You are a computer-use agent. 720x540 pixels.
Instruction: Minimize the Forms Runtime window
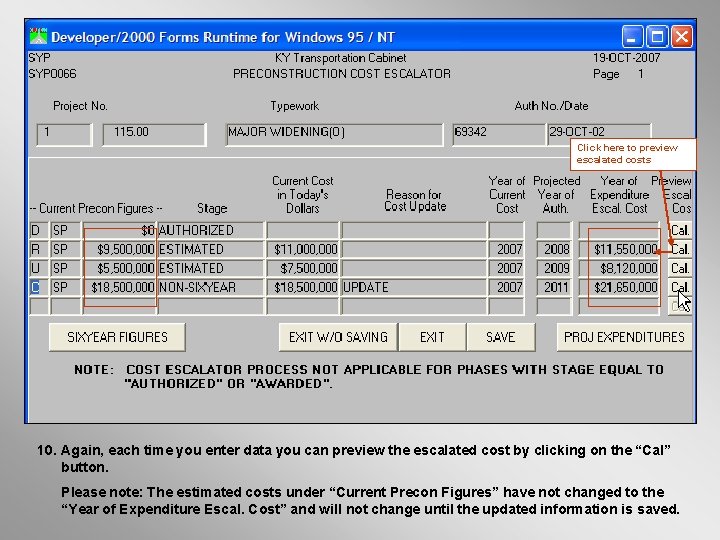pos(632,37)
